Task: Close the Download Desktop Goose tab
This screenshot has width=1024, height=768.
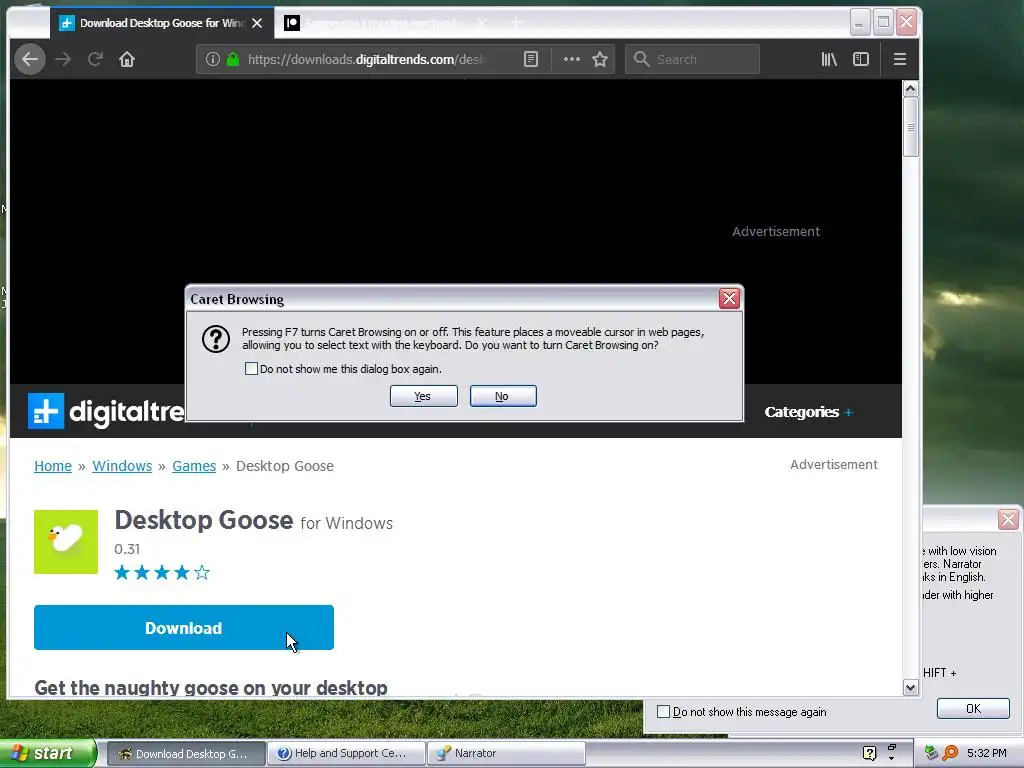Action: click(x=257, y=23)
